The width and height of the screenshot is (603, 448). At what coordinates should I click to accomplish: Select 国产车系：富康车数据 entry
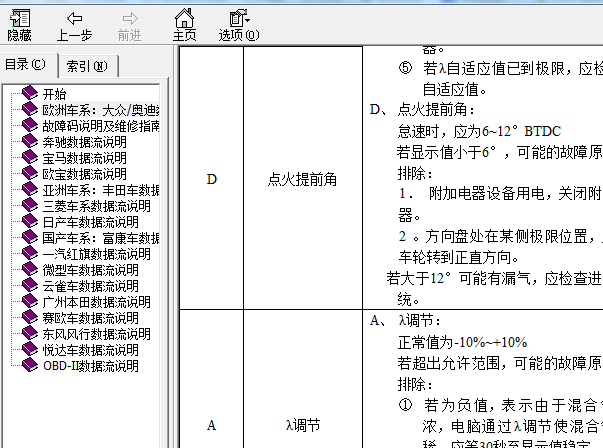(x=100, y=238)
